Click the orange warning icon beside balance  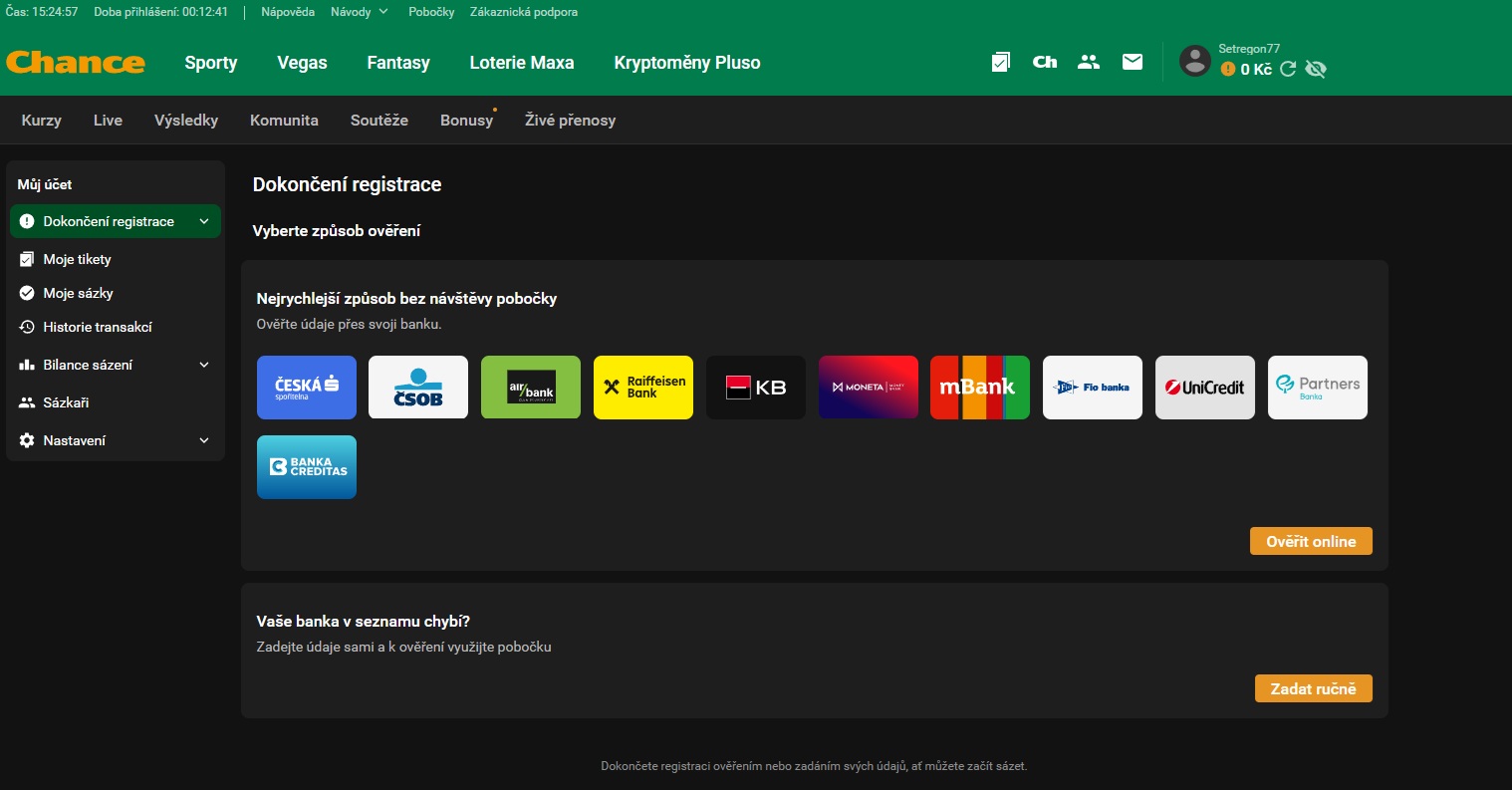point(1228,69)
